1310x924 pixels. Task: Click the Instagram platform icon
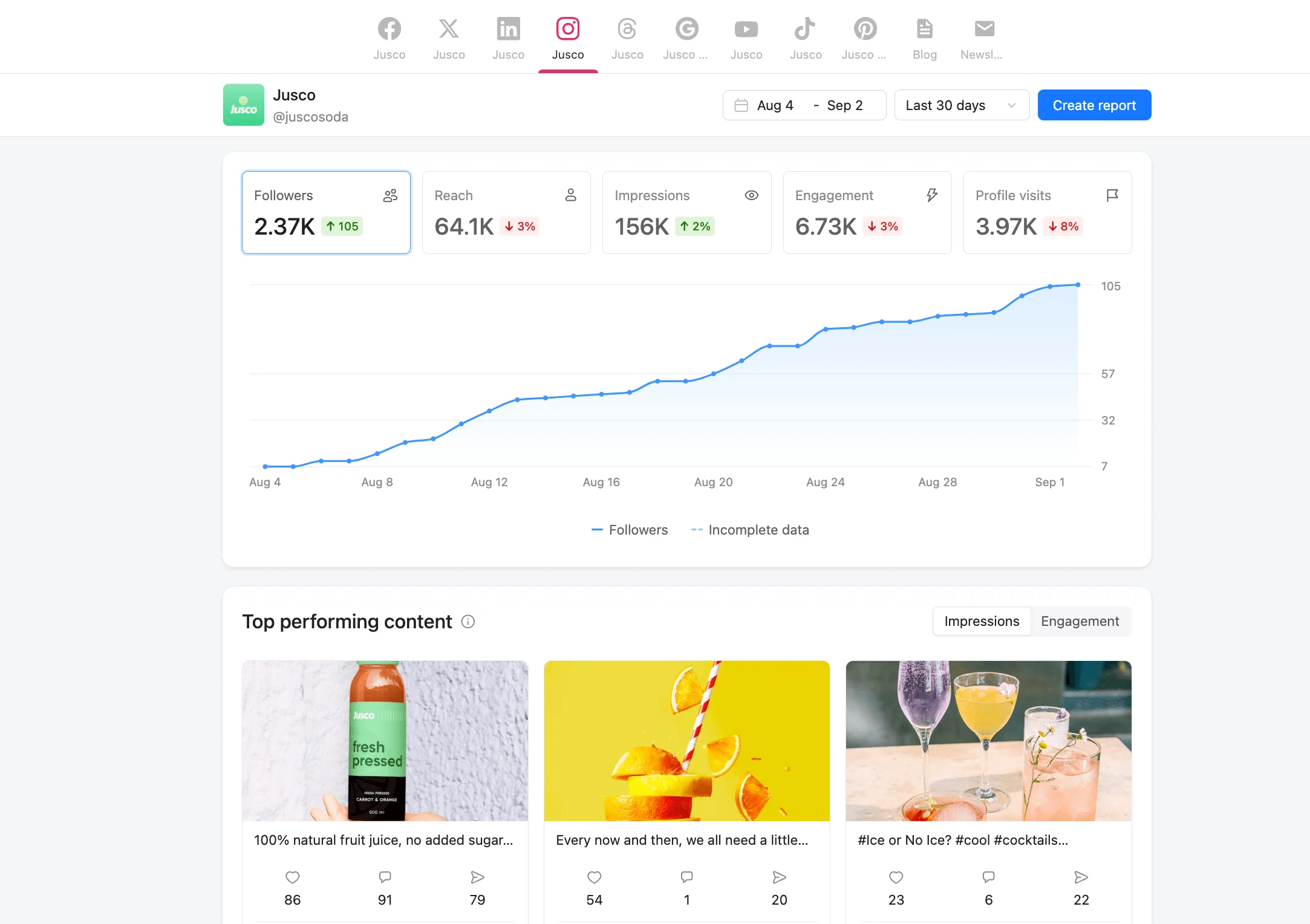pyautogui.click(x=568, y=28)
